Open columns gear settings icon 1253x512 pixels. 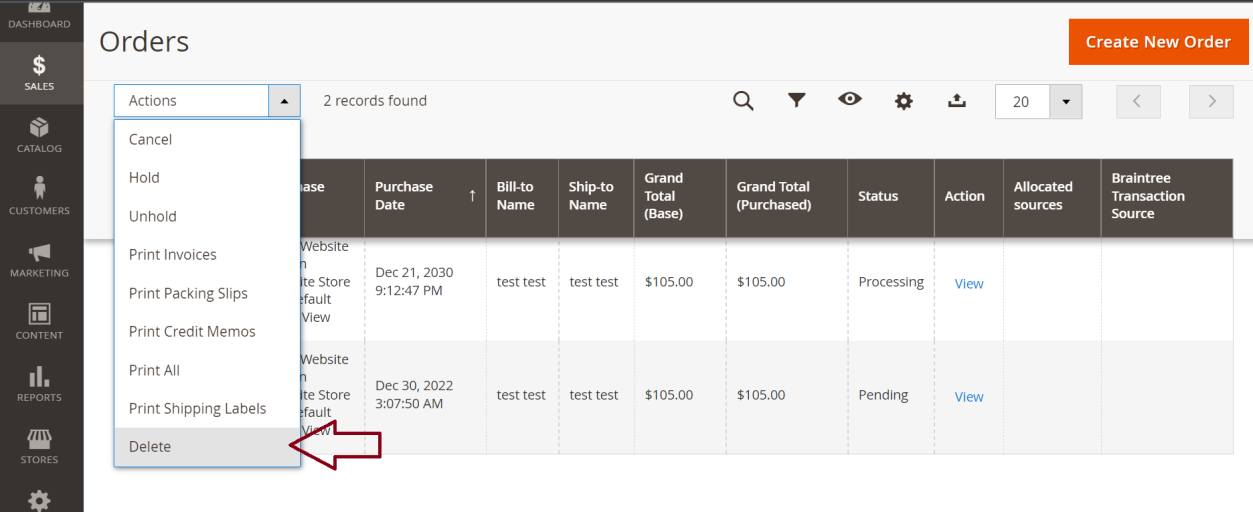[904, 101]
